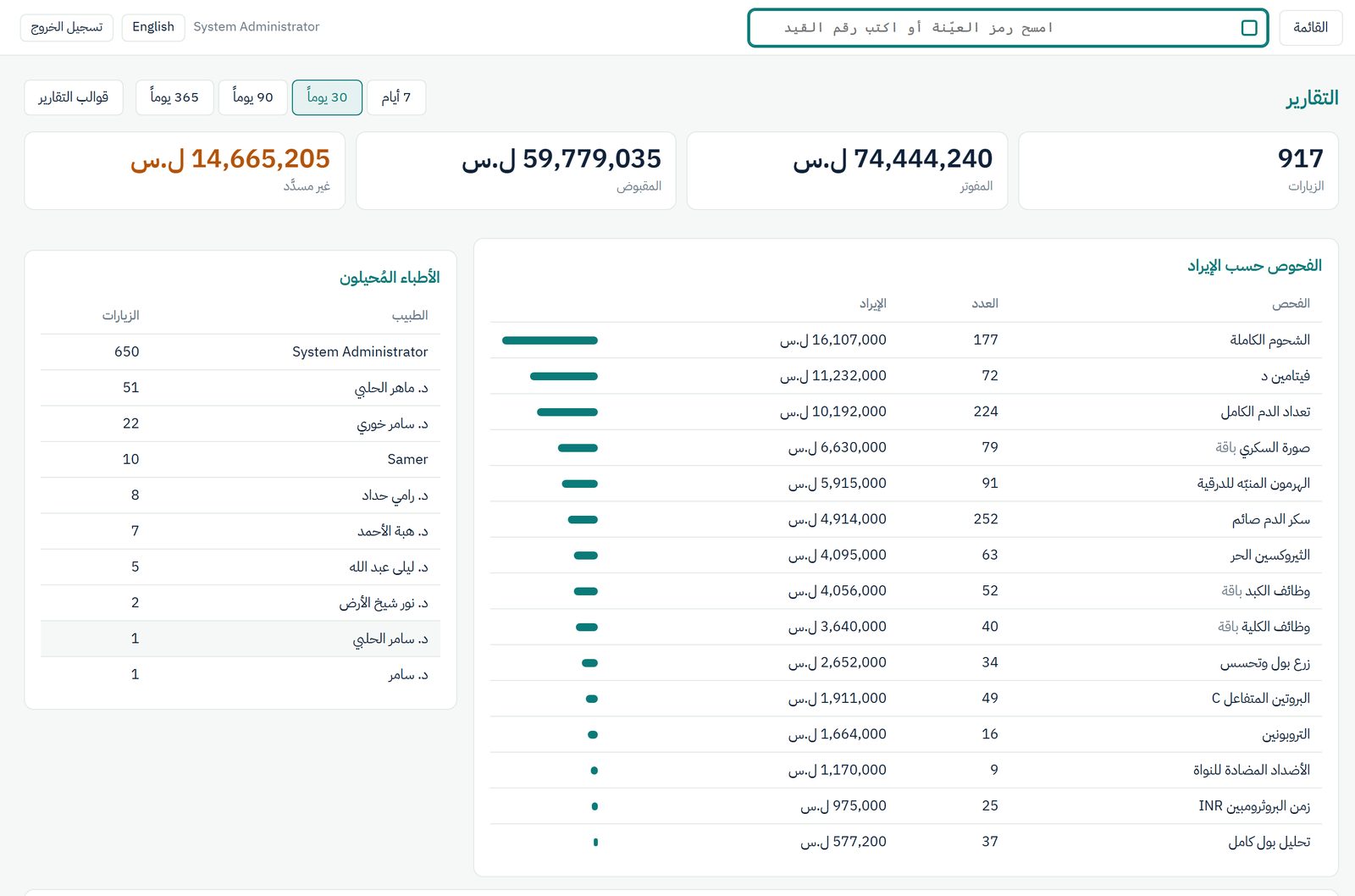Select the د. هبة الأحمد doctor row
The width and height of the screenshot is (1355, 896).
(x=241, y=531)
